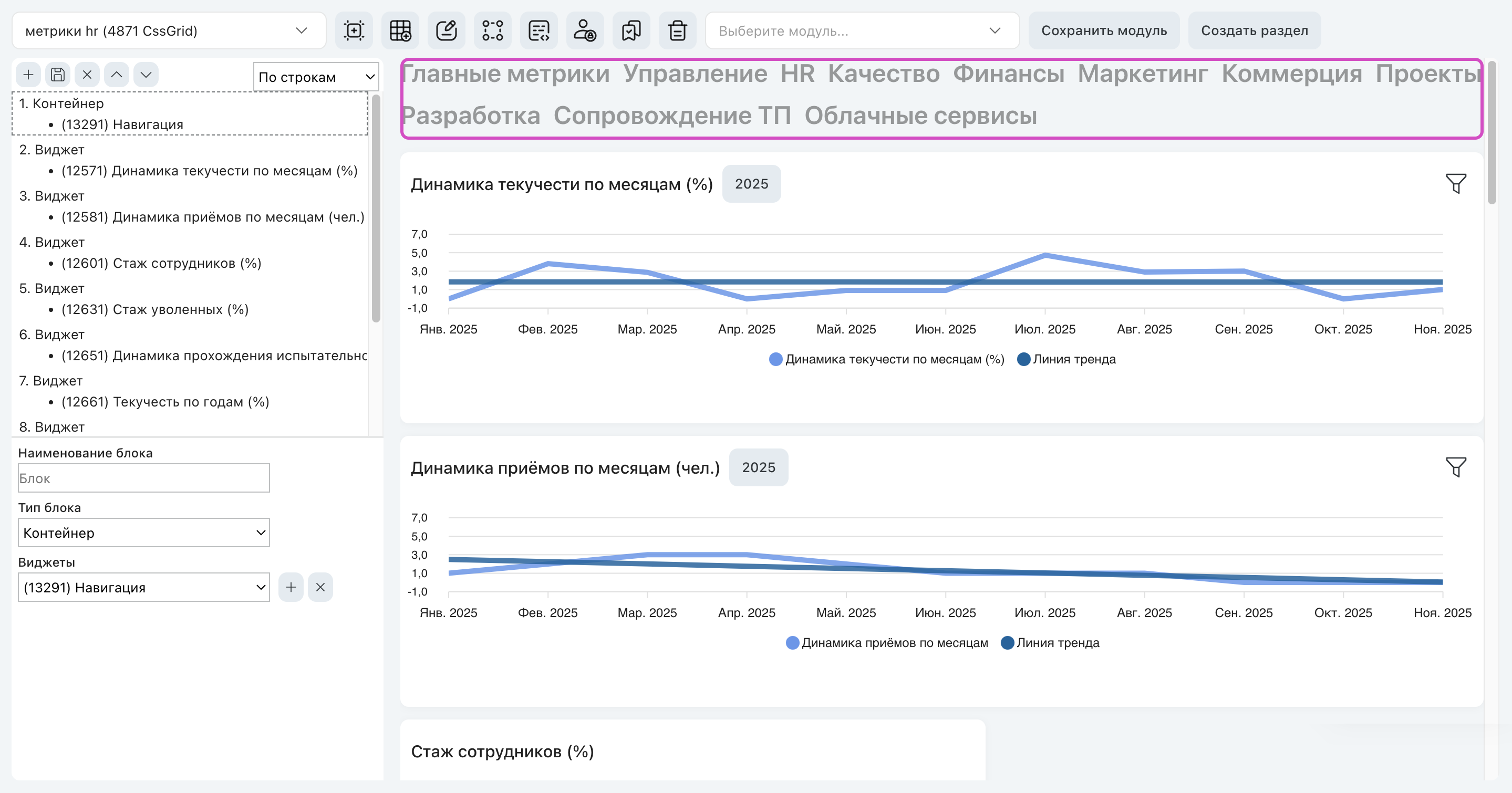Click the add-block frame icon in top toolbar

354,30
